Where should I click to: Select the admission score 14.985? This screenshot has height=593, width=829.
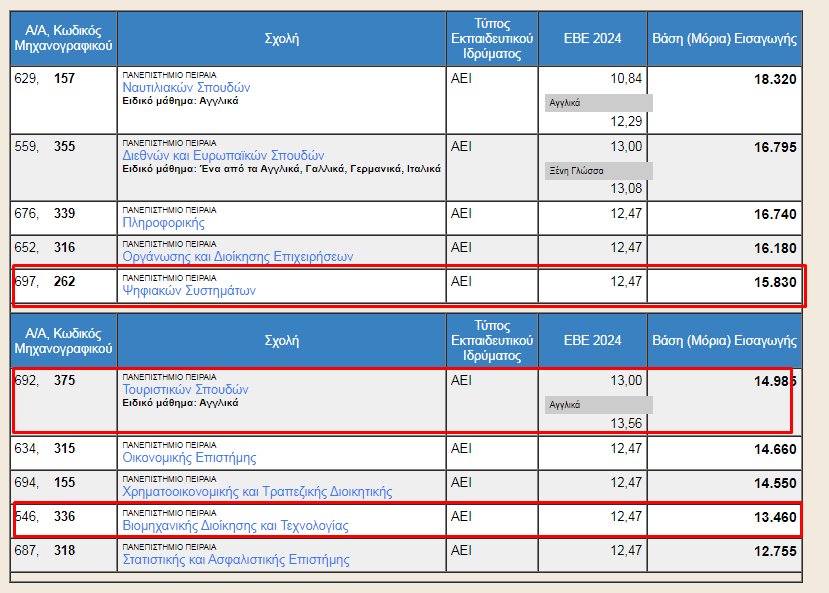775,382
